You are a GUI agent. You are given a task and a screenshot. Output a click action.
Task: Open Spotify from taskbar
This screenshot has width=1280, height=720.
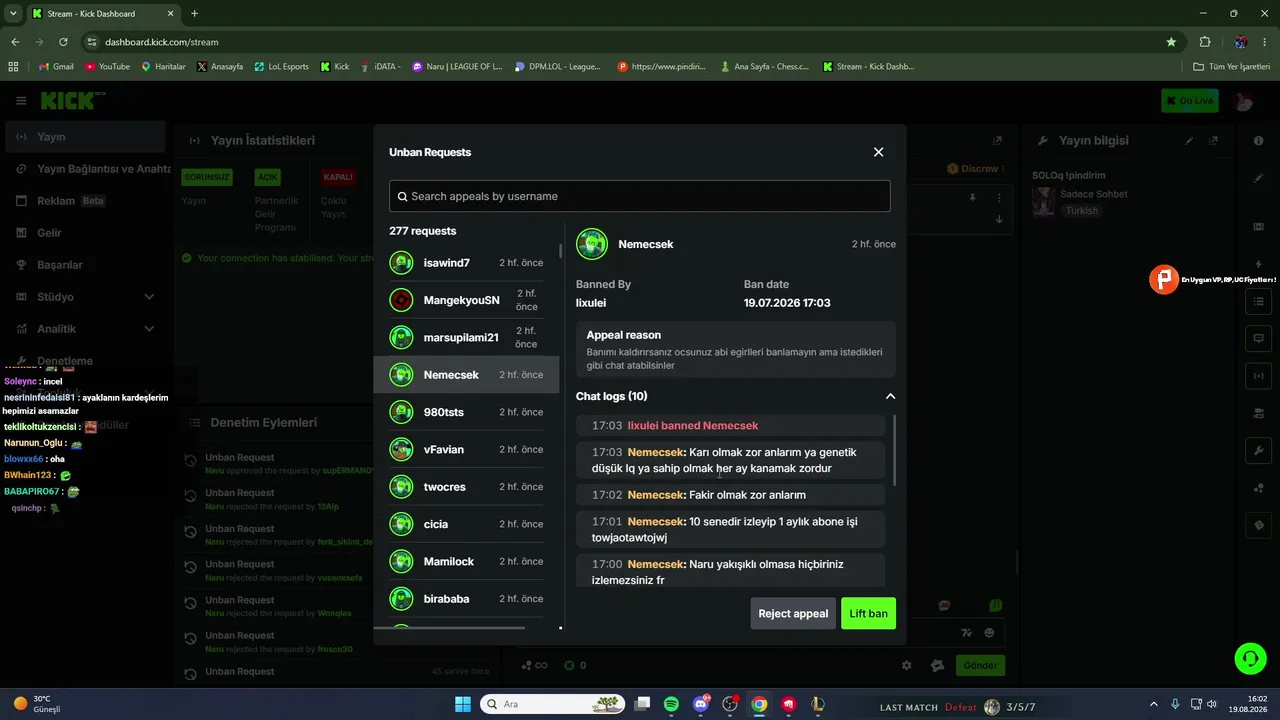(671, 705)
